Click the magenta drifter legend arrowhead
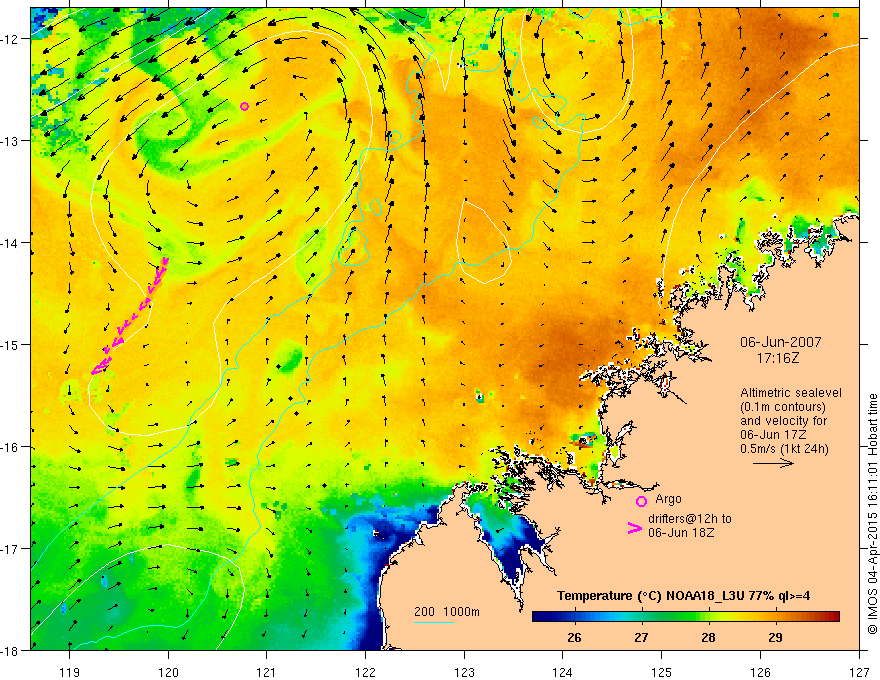The height and width of the screenshot is (680, 880). click(634, 528)
